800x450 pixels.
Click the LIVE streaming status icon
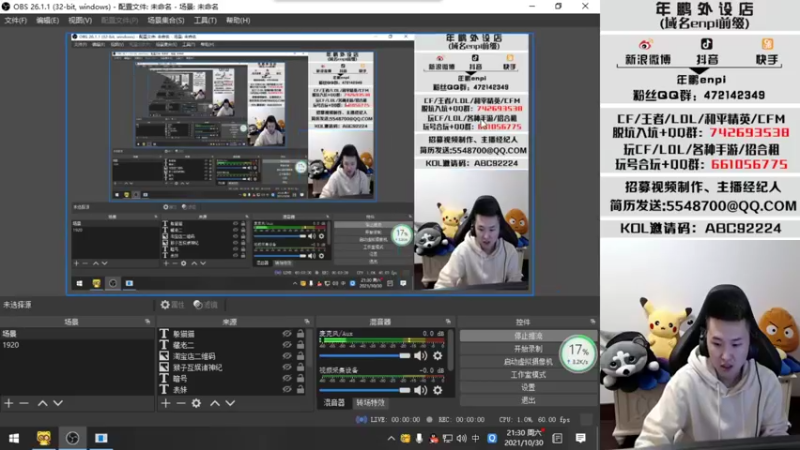(361, 419)
